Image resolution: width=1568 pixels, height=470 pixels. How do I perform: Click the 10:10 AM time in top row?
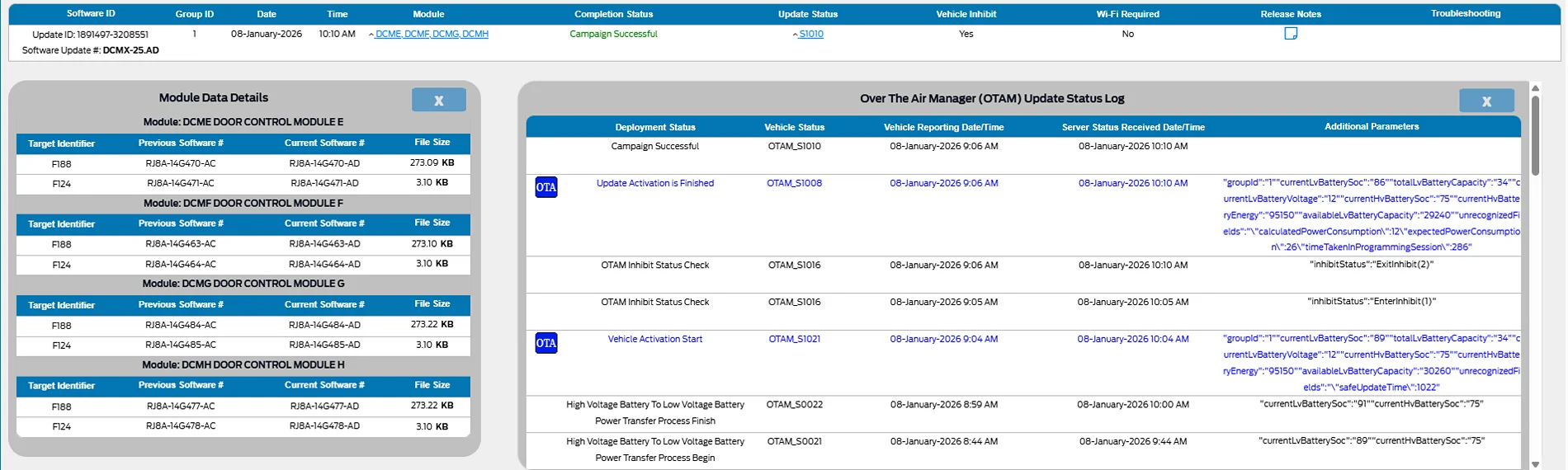coord(338,34)
